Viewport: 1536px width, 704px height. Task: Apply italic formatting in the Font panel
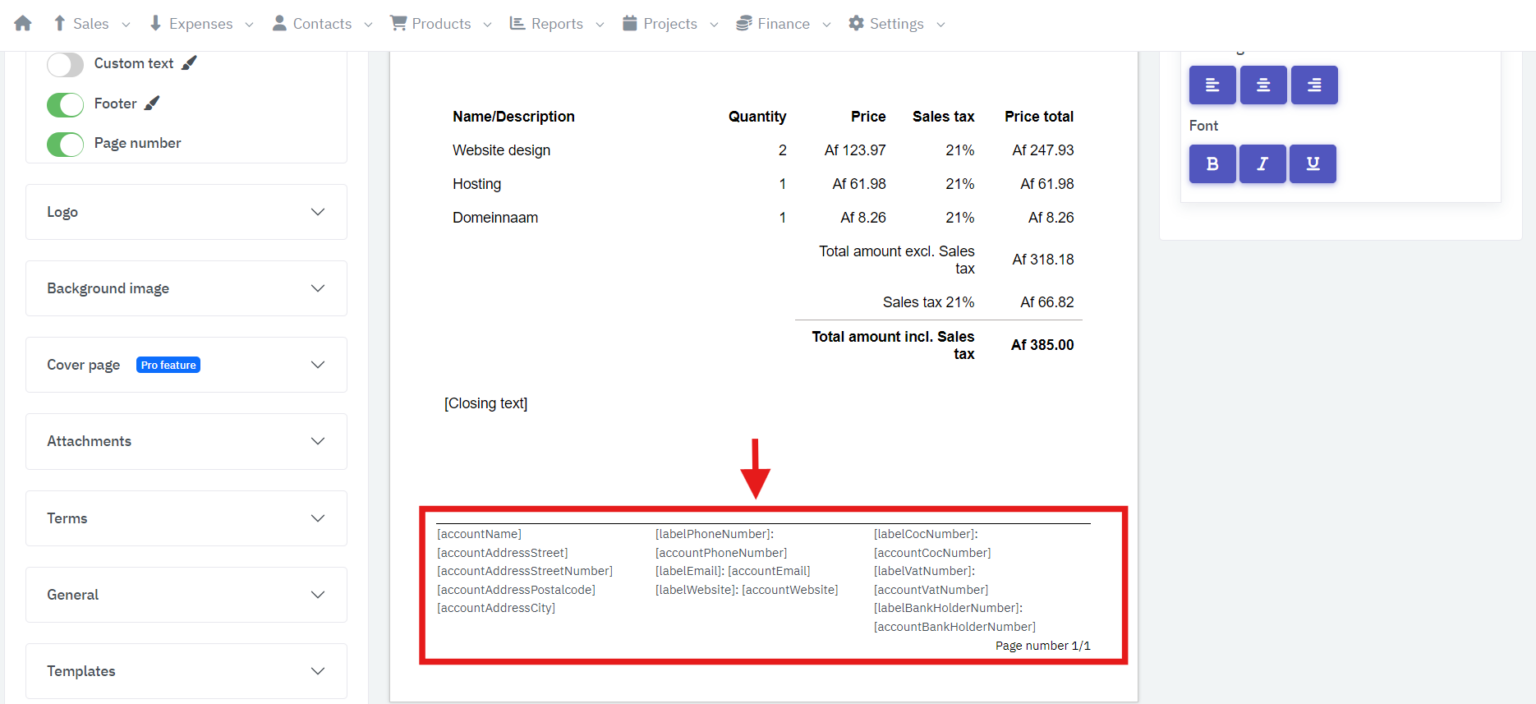pos(1262,163)
